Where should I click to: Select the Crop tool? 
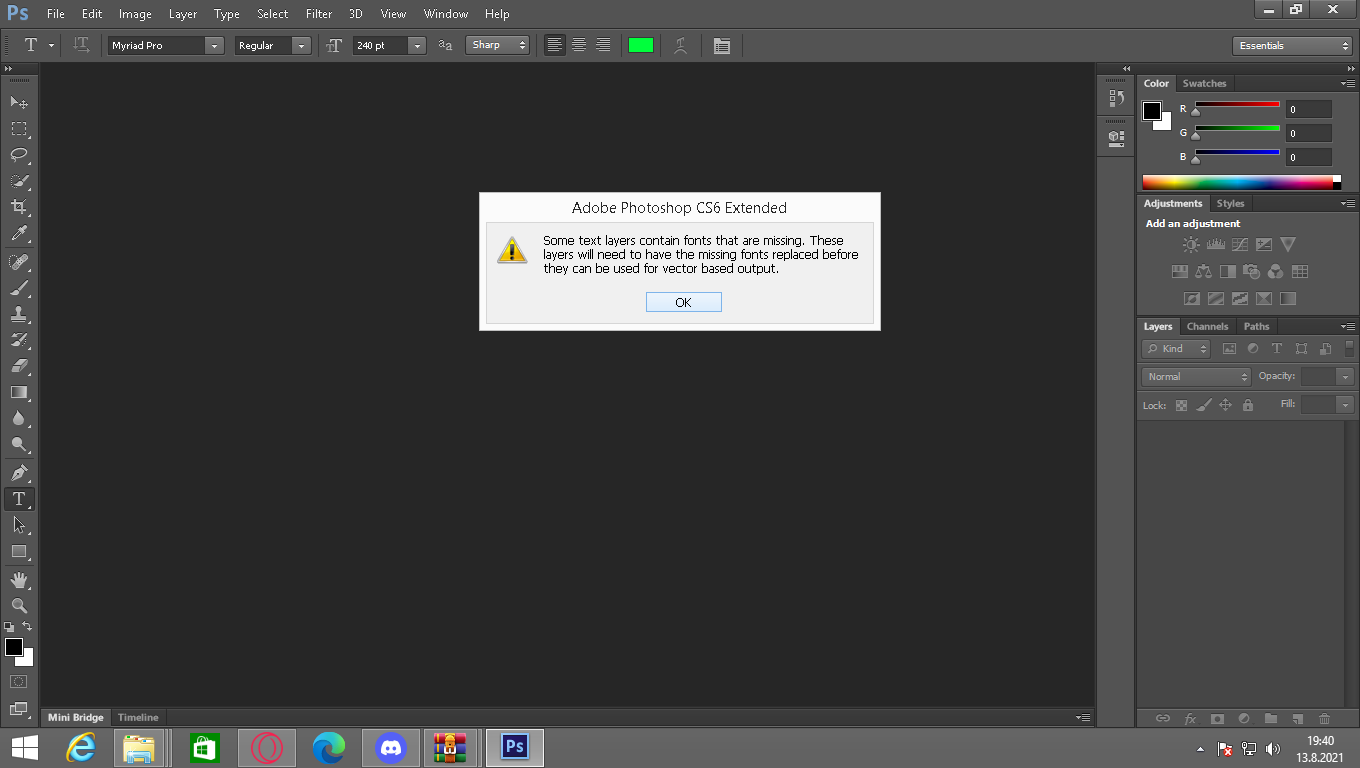19,207
